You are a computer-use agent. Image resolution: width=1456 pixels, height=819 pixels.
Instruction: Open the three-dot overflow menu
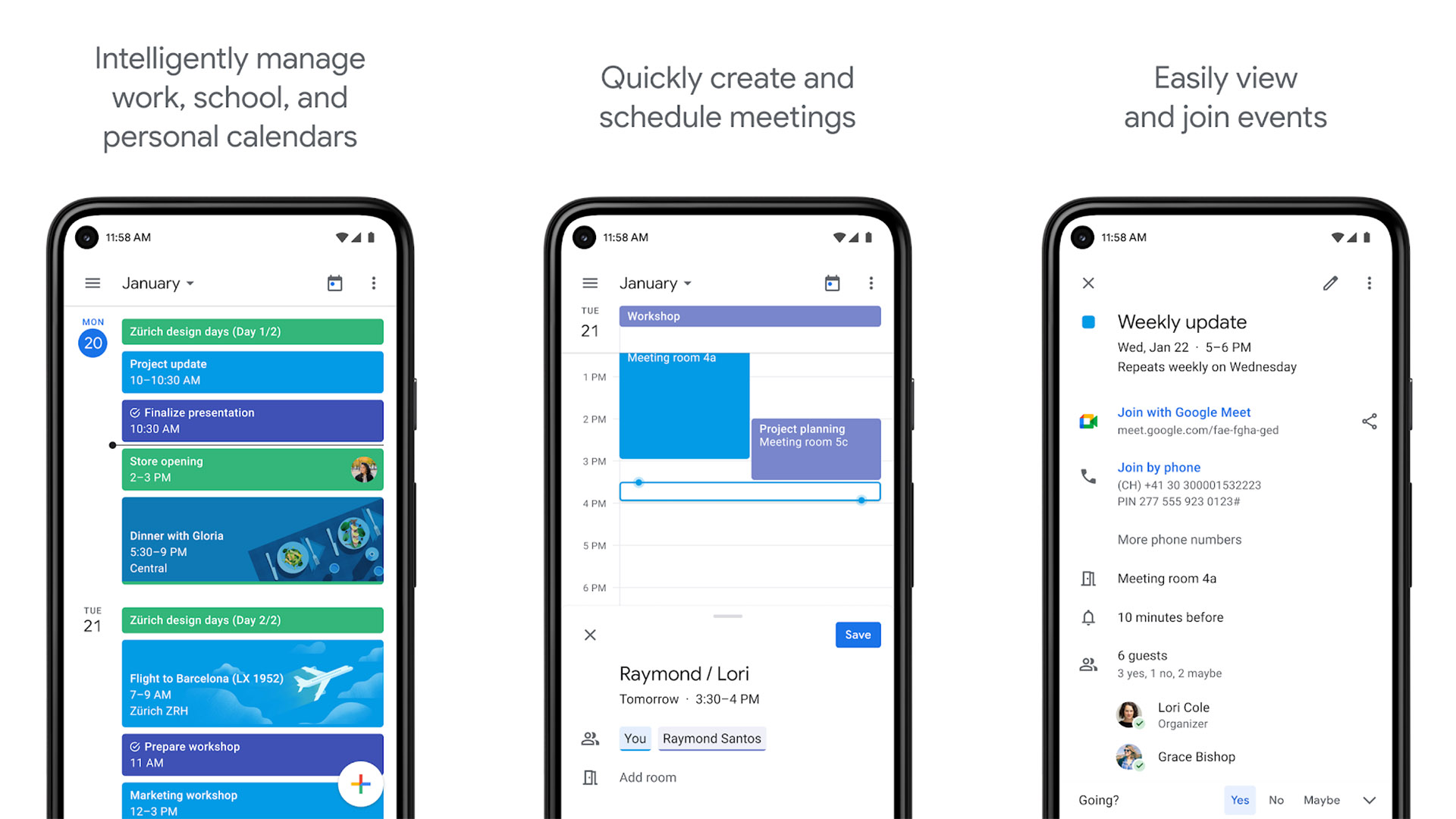tap(374, 283)
